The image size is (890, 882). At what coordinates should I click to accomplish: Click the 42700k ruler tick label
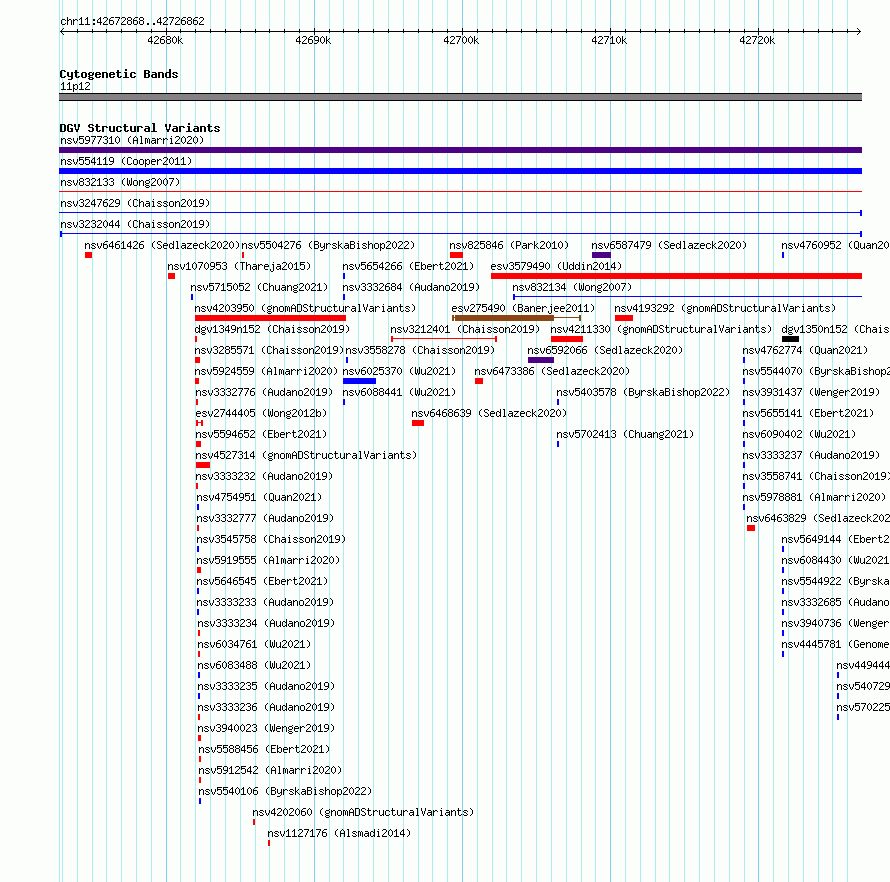point(461,40)
